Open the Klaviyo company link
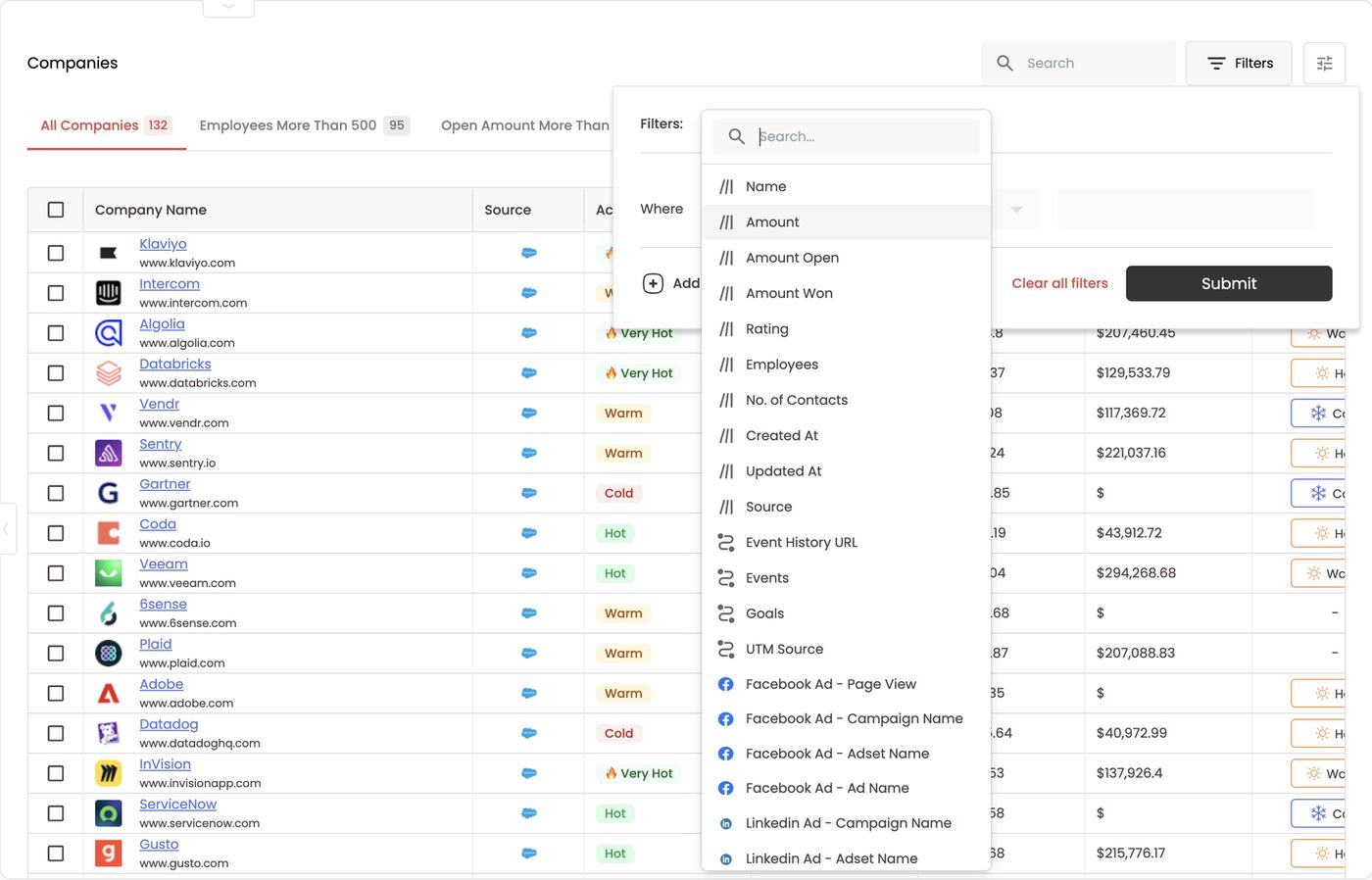The height and width of the screenshot is (880, 1372). pyautogui.click(x=163, y=244)
